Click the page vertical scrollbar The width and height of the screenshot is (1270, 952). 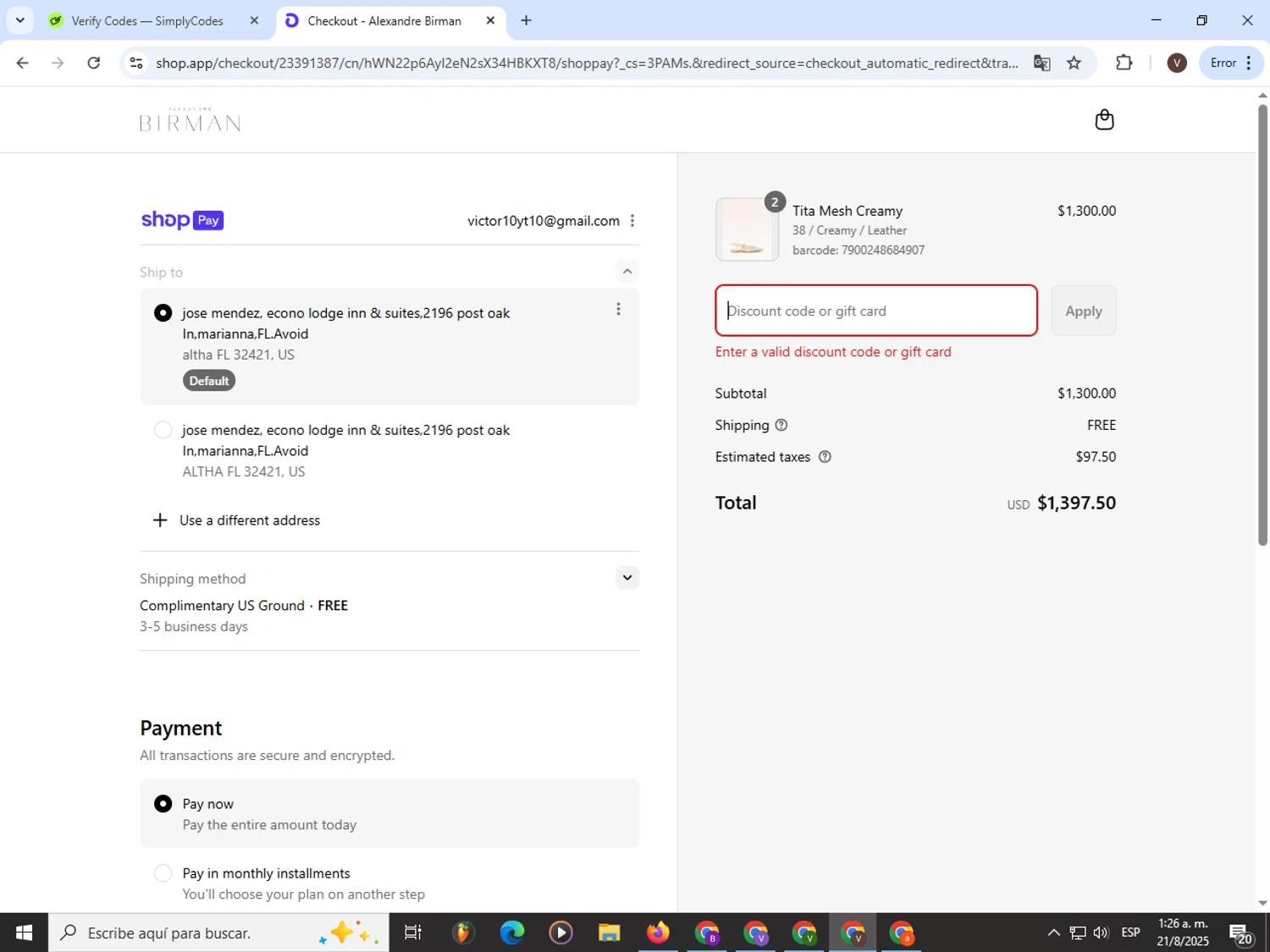(x=1262, y=326)
